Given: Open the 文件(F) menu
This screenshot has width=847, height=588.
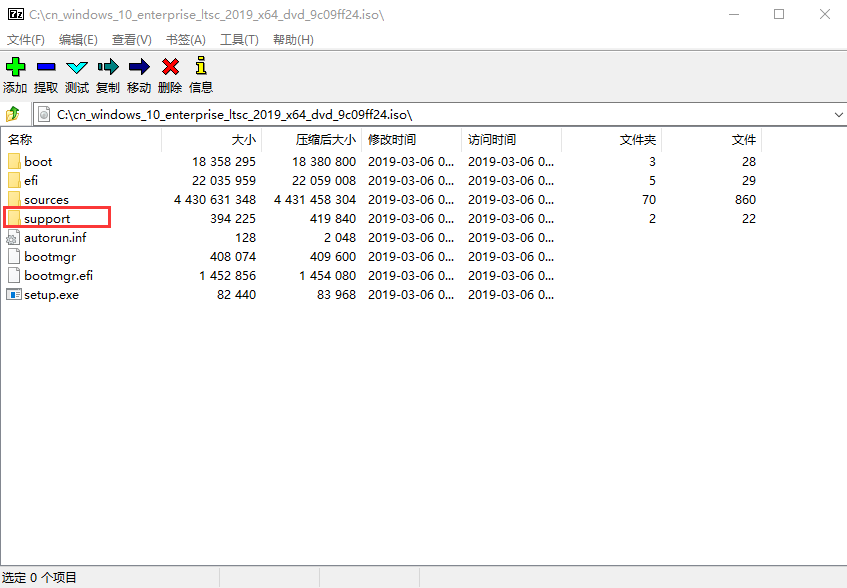Looking at the screenshot, I should tap(25, 39).
